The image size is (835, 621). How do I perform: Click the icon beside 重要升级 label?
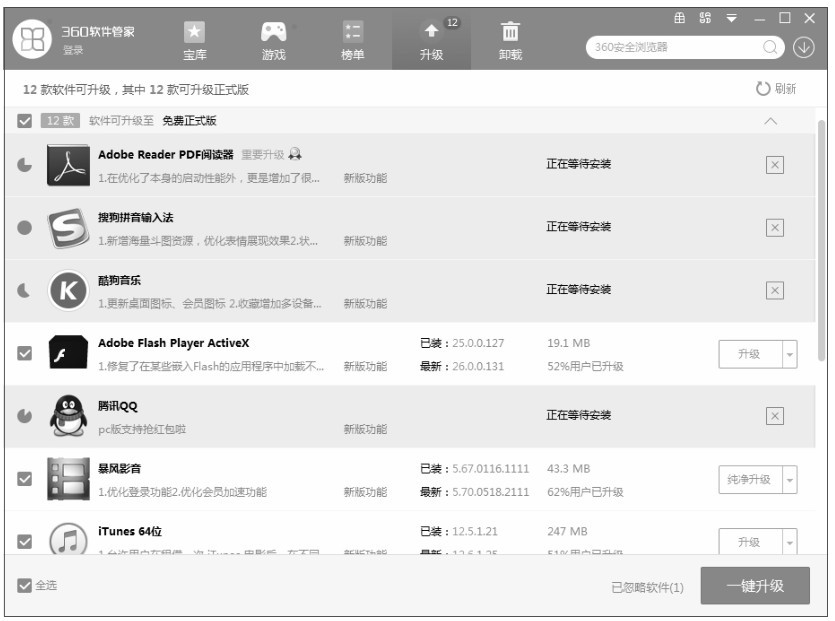[x=295, y=154]
